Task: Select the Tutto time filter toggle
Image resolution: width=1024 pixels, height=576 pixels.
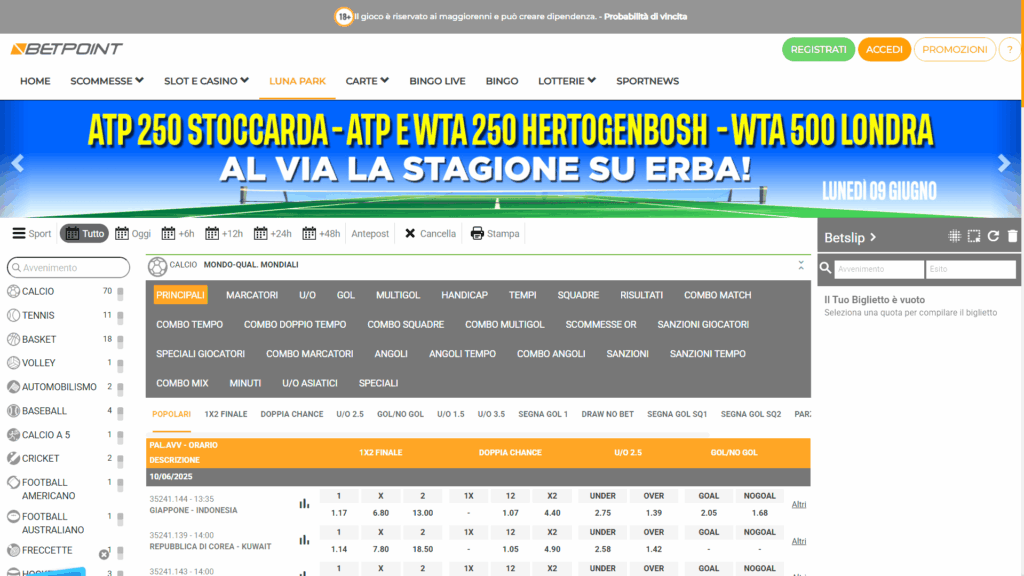Action: click(83, 233)
